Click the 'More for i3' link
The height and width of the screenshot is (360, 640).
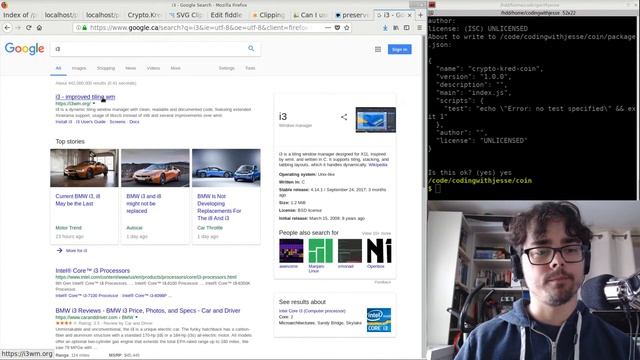(x=76, y=251)
